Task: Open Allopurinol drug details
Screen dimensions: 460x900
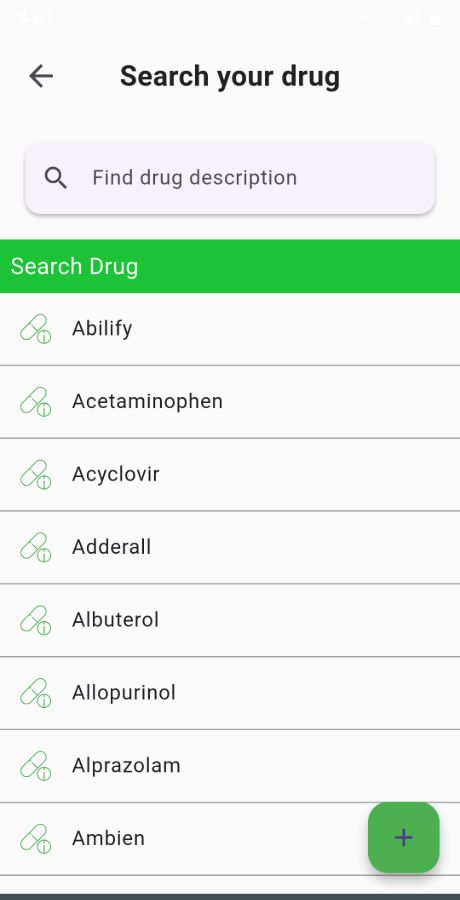Action: pos(230,693)
